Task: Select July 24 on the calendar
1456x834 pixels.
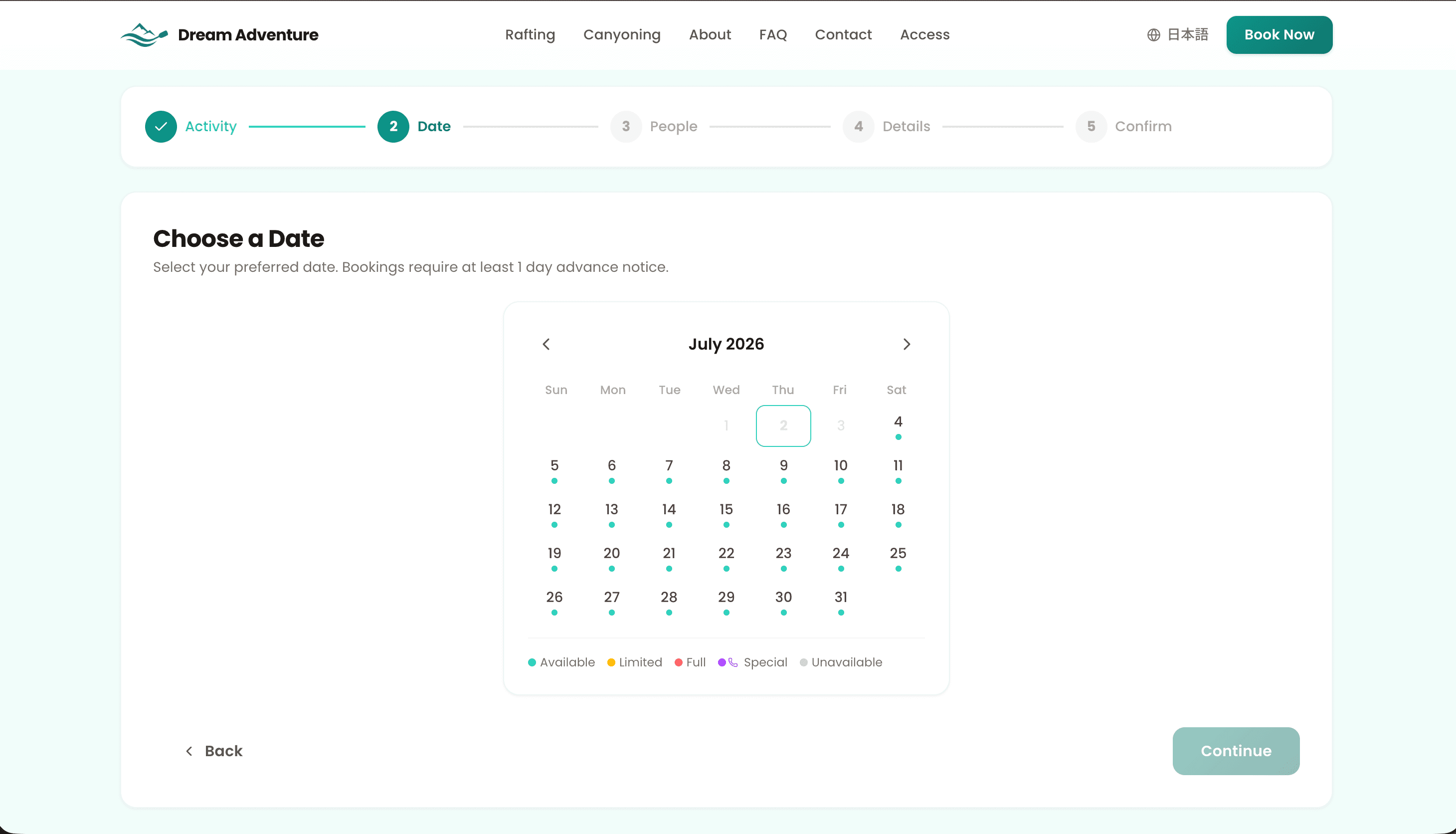Action: 841,558
